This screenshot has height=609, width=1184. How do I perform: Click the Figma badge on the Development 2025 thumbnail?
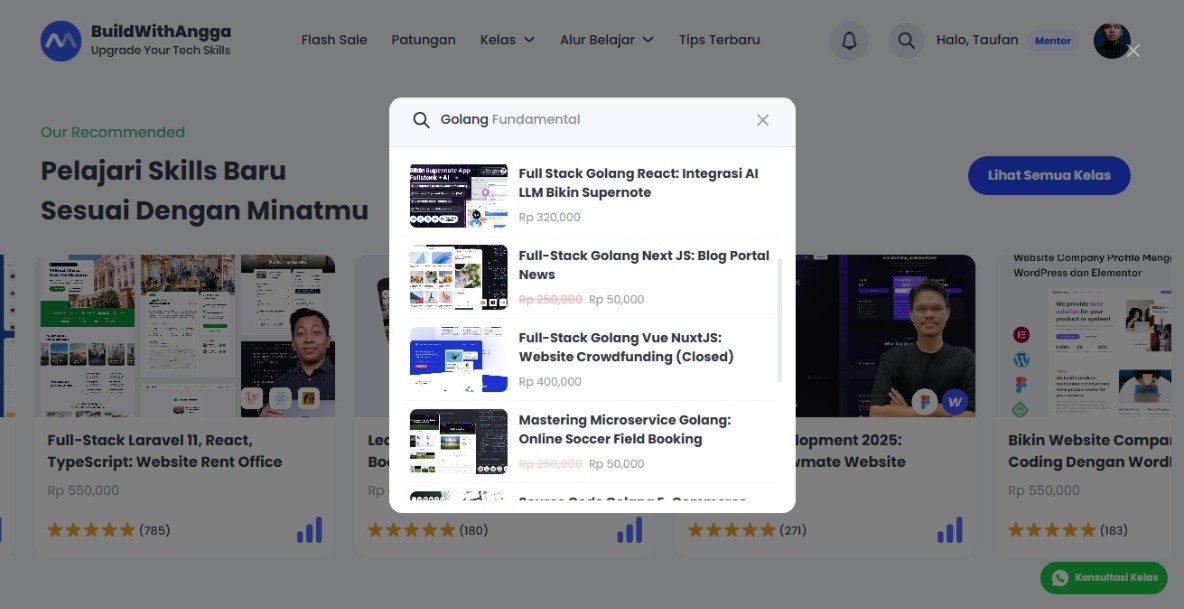pyautogui.click(x=925, y=401)
